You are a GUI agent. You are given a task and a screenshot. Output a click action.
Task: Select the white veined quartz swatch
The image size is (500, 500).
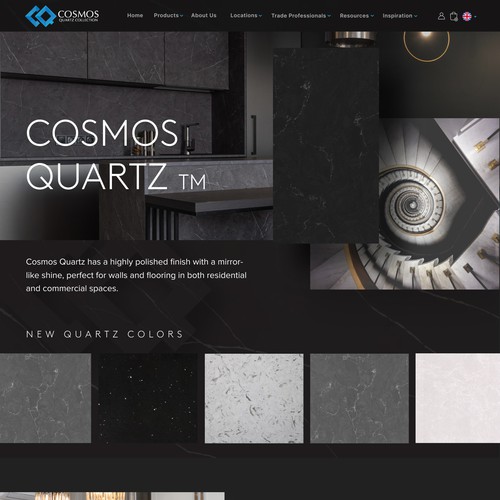point(254,398)
